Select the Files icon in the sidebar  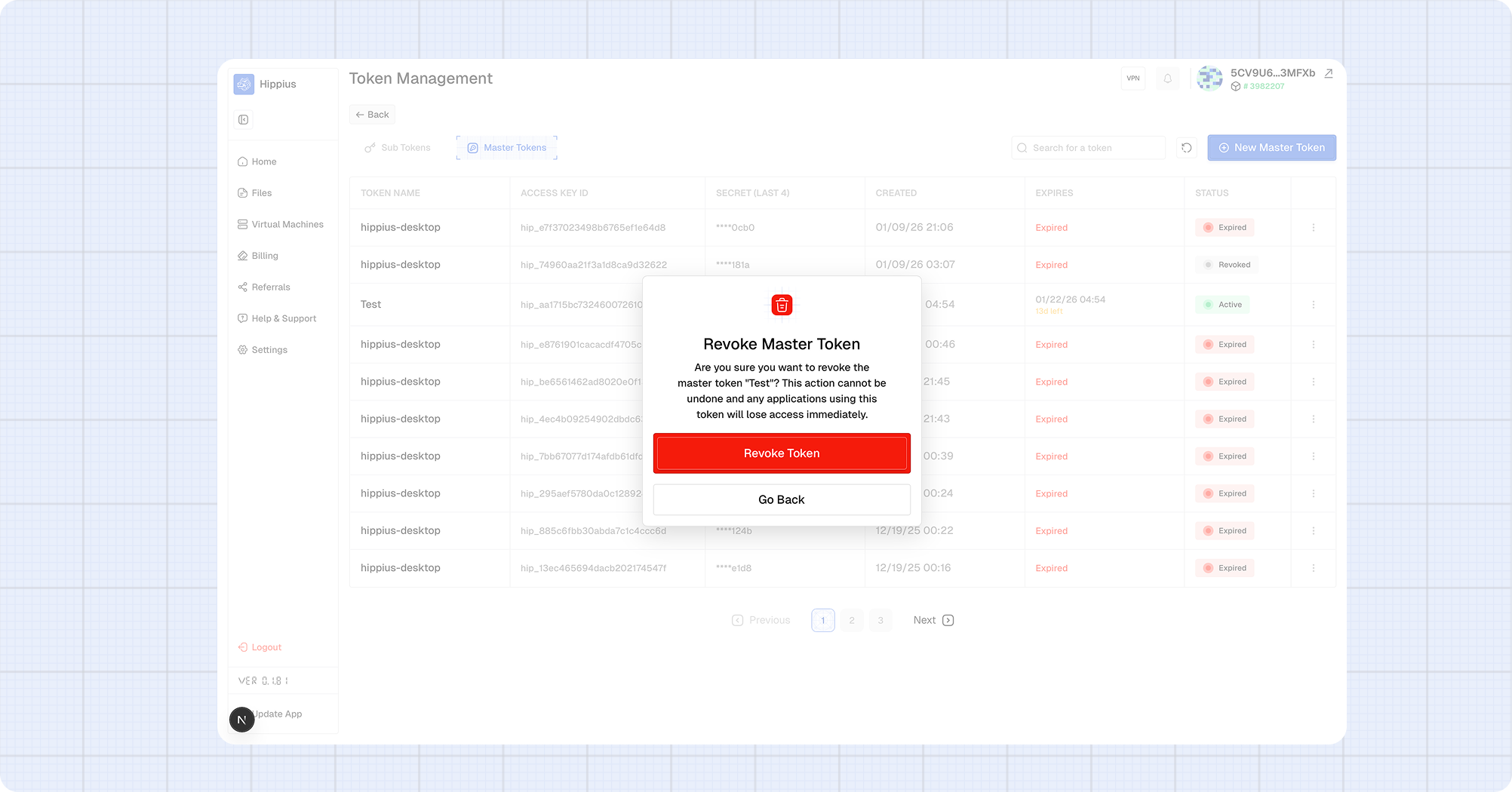point(242,193)
